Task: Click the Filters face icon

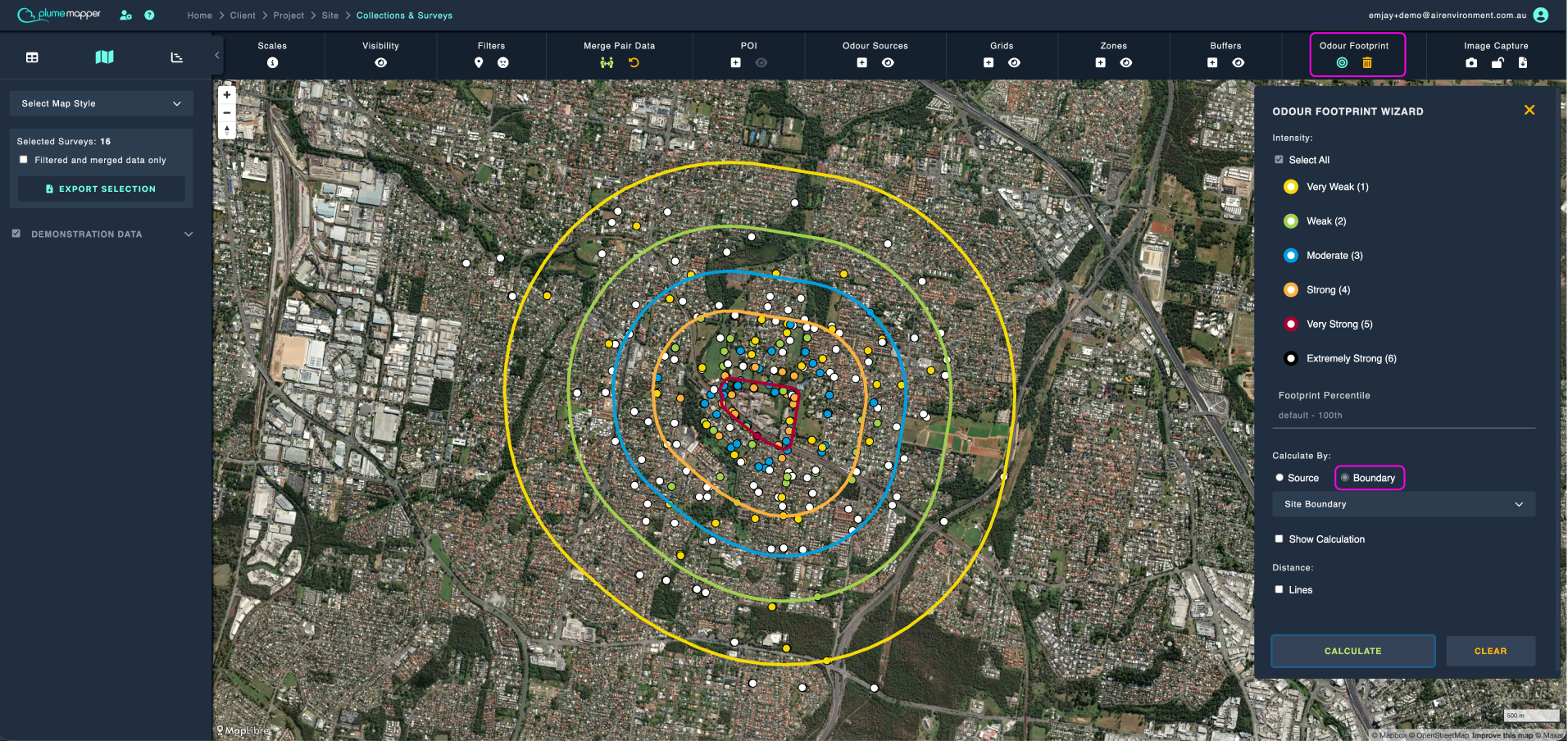Action: pyautogui.click(x=503, y=63)
